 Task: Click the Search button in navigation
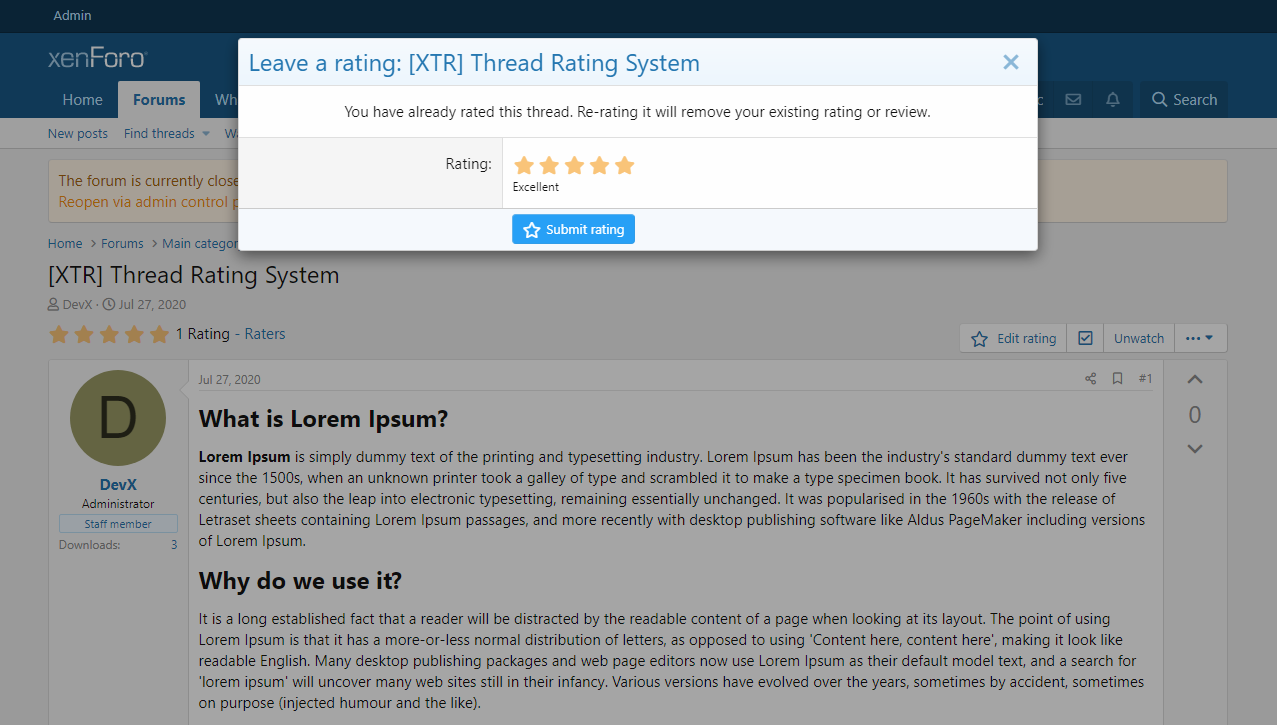1184,100
